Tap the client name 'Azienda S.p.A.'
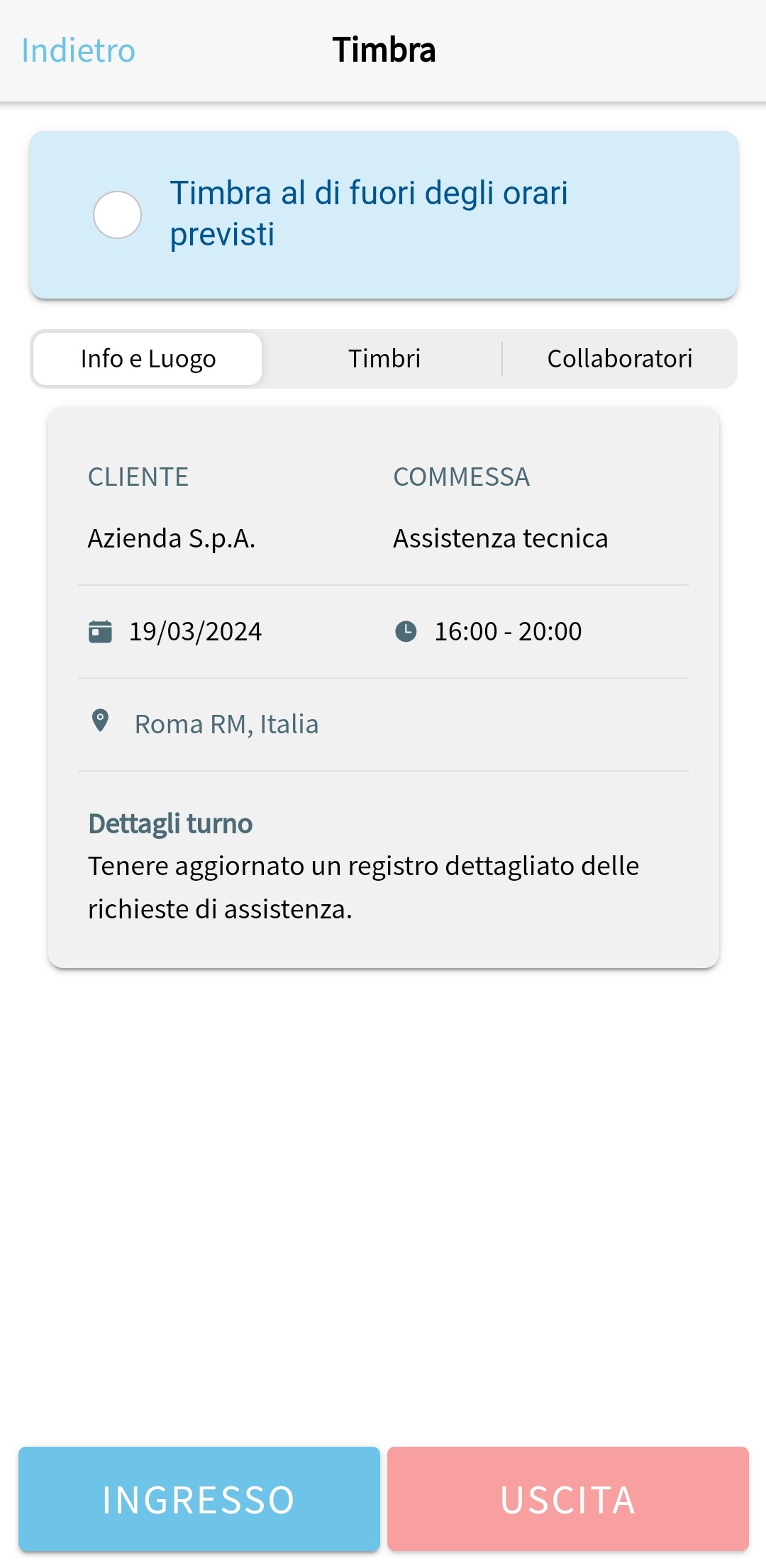766x1568 pixels. 172,538
